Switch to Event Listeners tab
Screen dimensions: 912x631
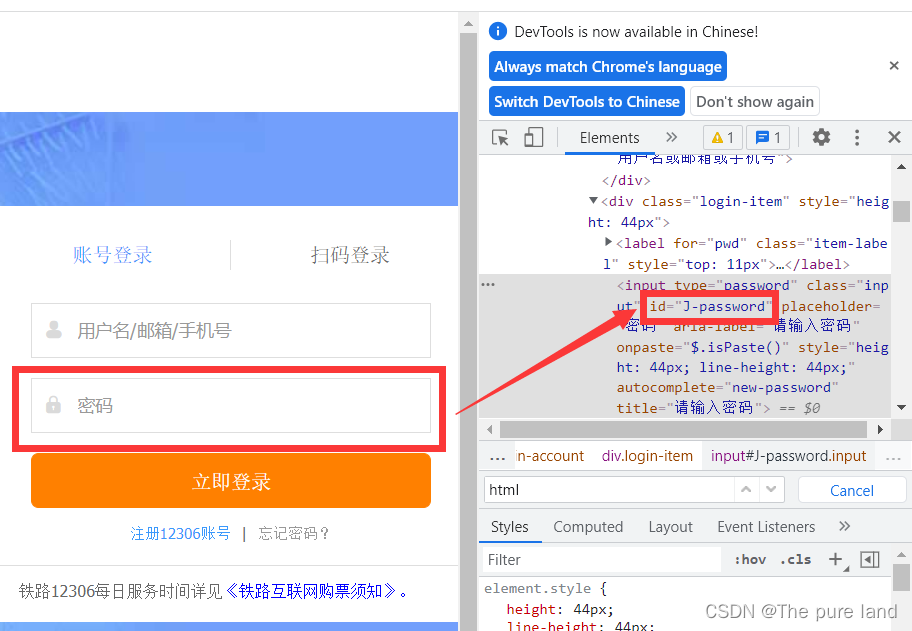click(766, 527)
